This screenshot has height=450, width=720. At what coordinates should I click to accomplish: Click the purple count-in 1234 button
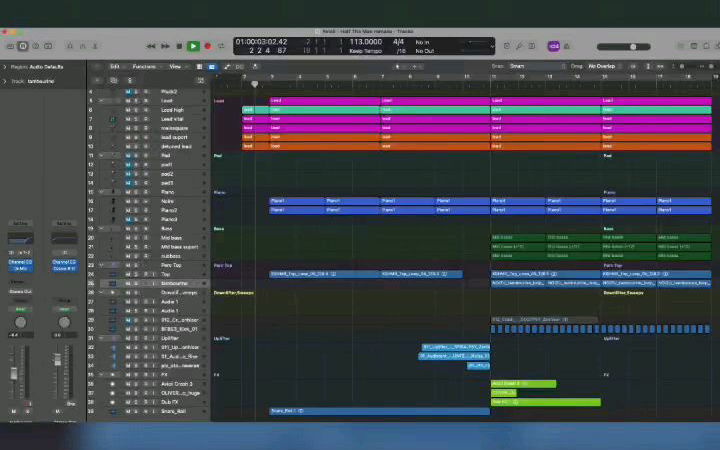553,46
